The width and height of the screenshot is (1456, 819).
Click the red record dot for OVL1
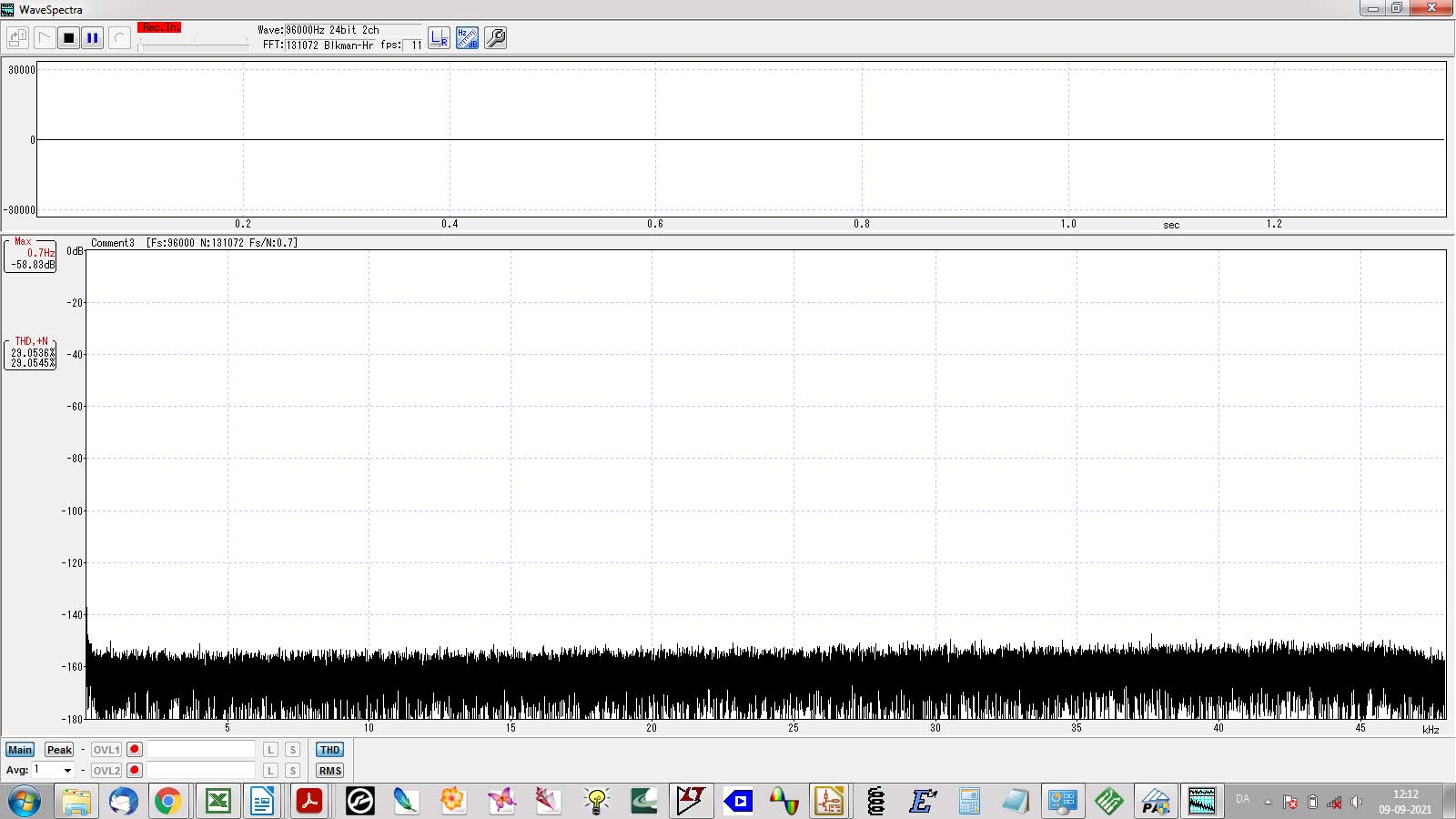click(135, 749)
